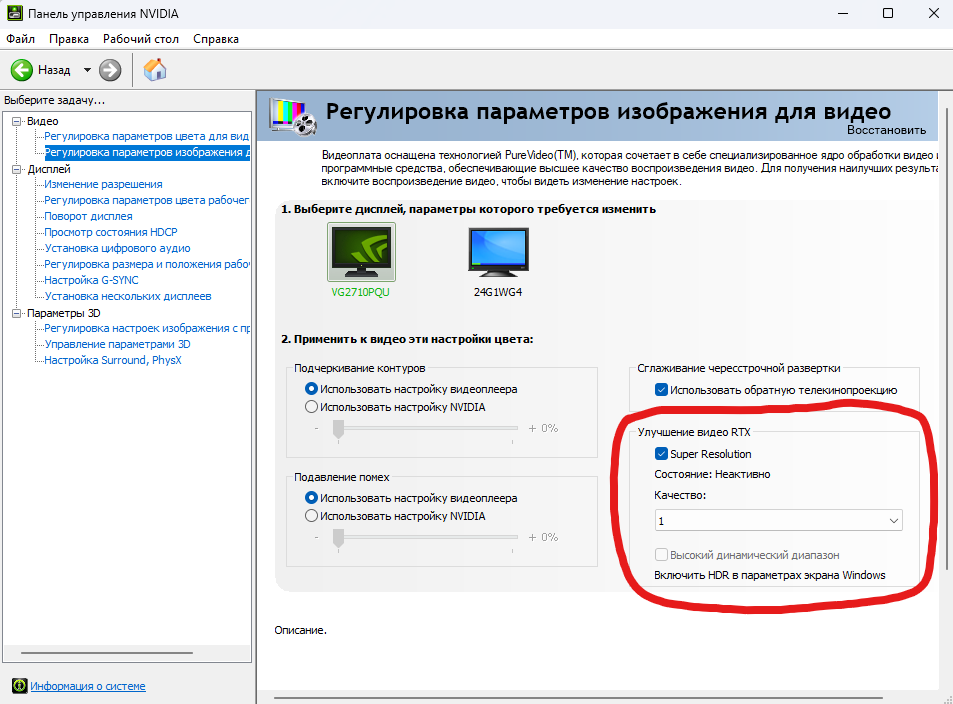Screen dimensions: 953x704
Task: Open Регулировка настроек изображения с просмотром
Action: point(146,328)
